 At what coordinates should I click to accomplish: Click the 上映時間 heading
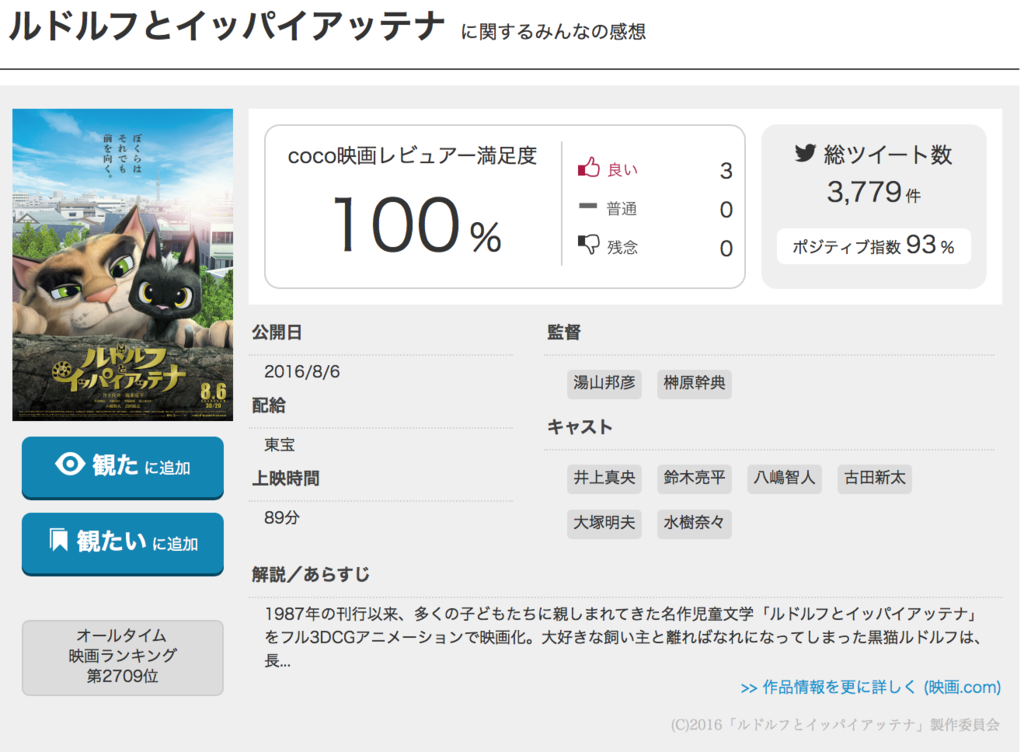[285, 479]
